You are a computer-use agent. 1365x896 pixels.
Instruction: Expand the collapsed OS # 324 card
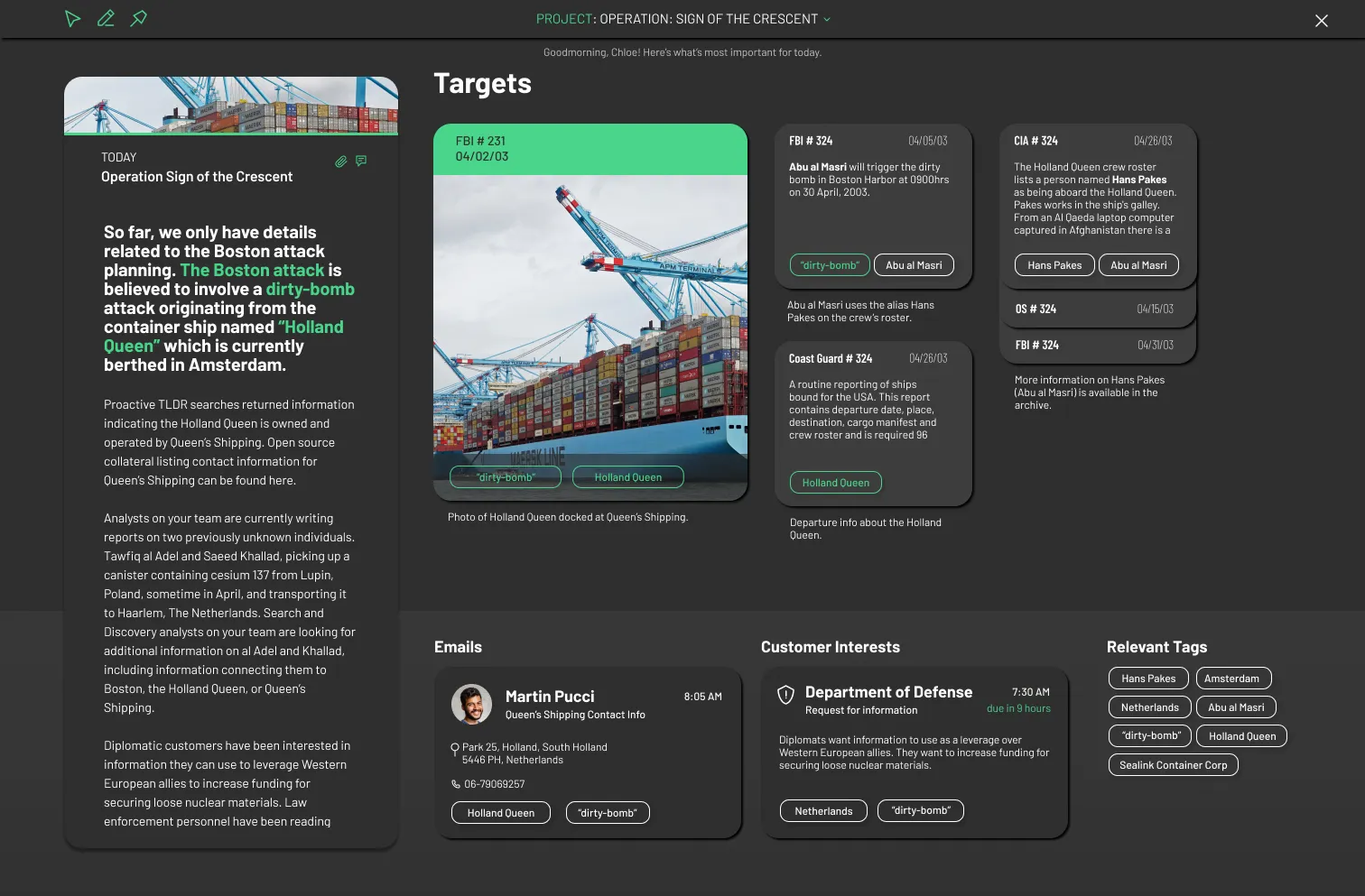click(x=1097, y=309)
